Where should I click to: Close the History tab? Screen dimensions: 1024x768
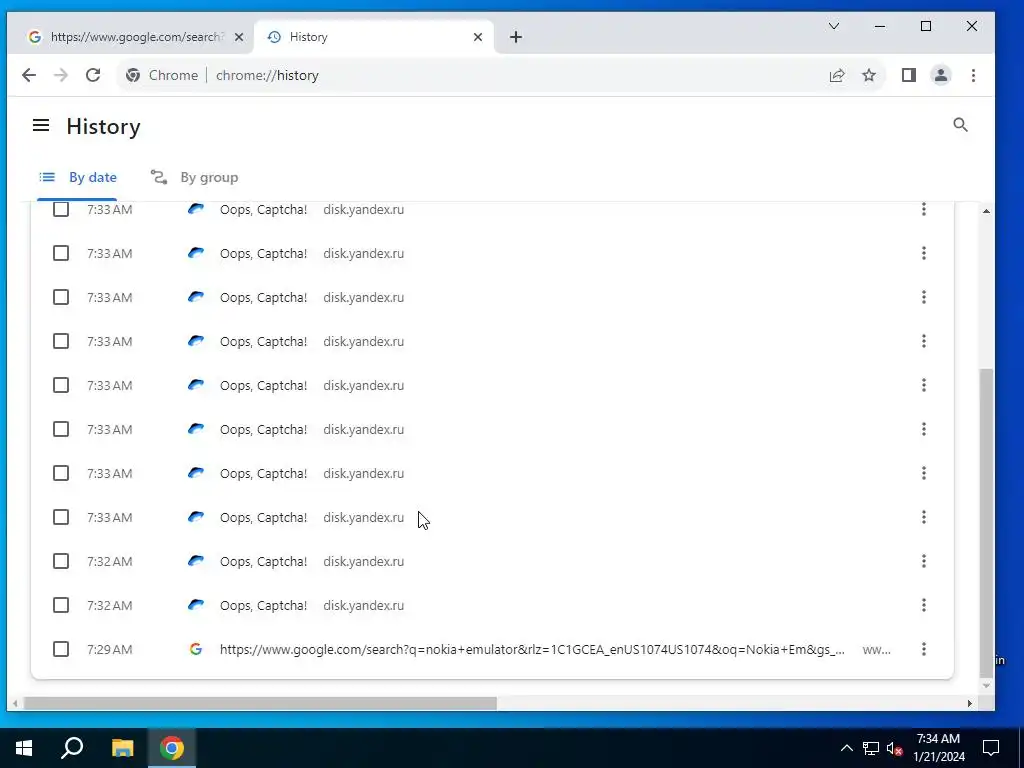[478, 37]
